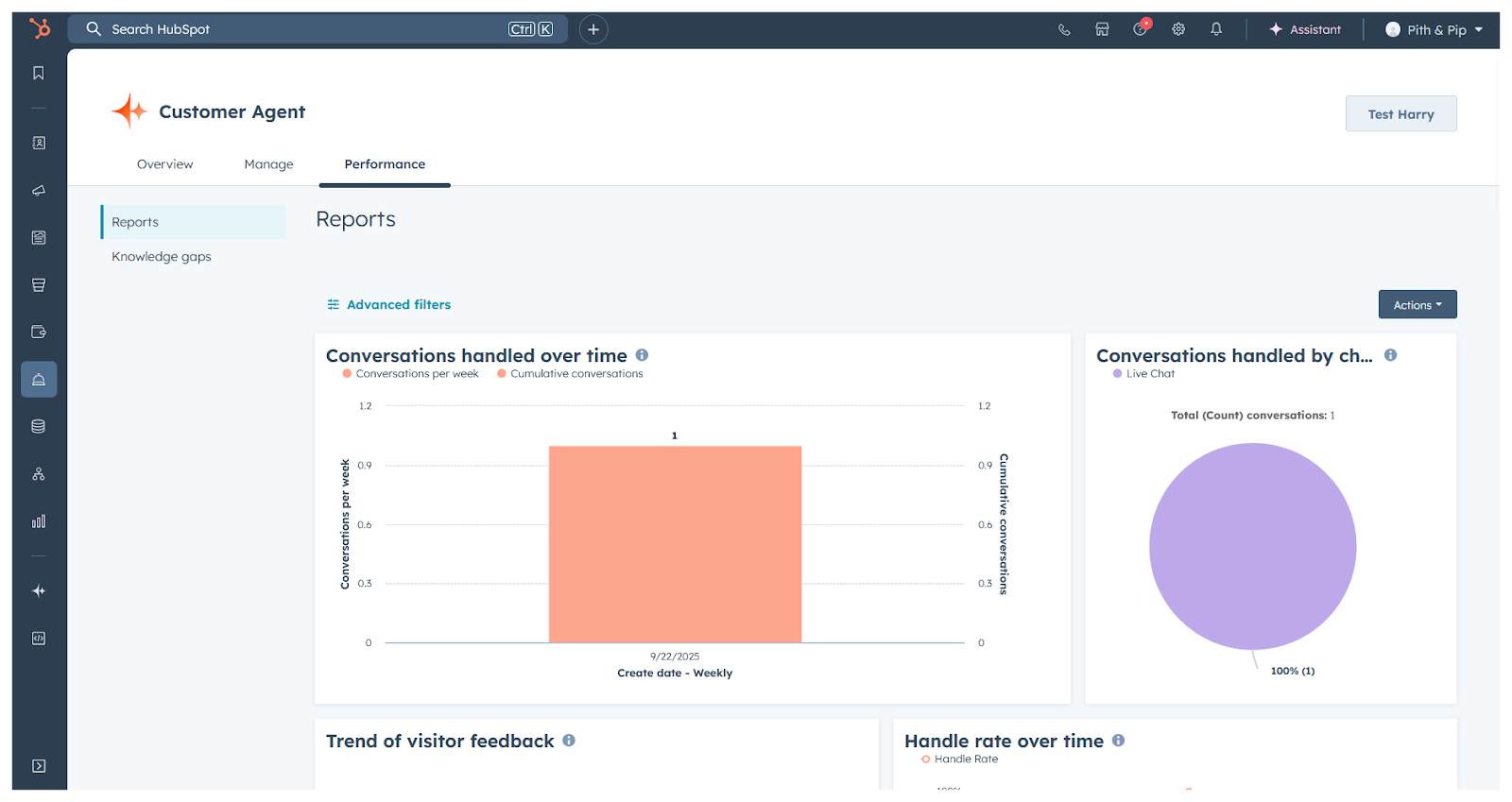1512x802 pixels.
Task: Toggle Conversations per week legend series
Action: pyautogui.click(x=410, y=374)
